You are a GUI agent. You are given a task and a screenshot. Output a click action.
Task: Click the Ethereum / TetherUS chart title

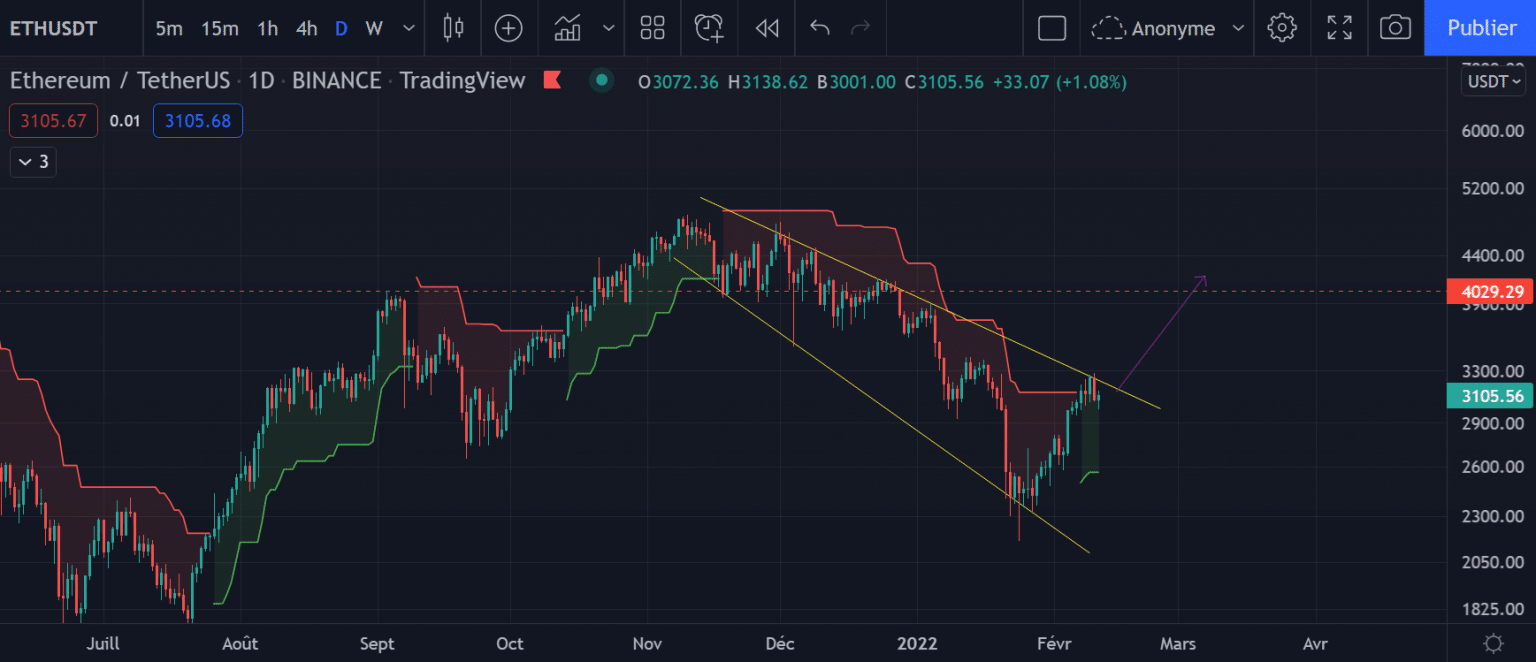tap(120, 81)
